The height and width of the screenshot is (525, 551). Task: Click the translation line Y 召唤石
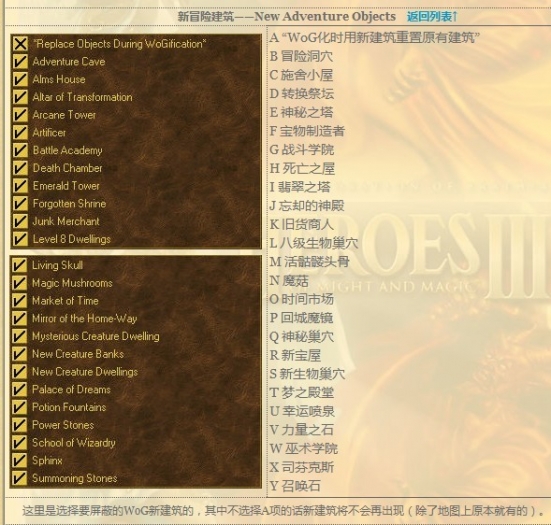(x=295, y=486)
